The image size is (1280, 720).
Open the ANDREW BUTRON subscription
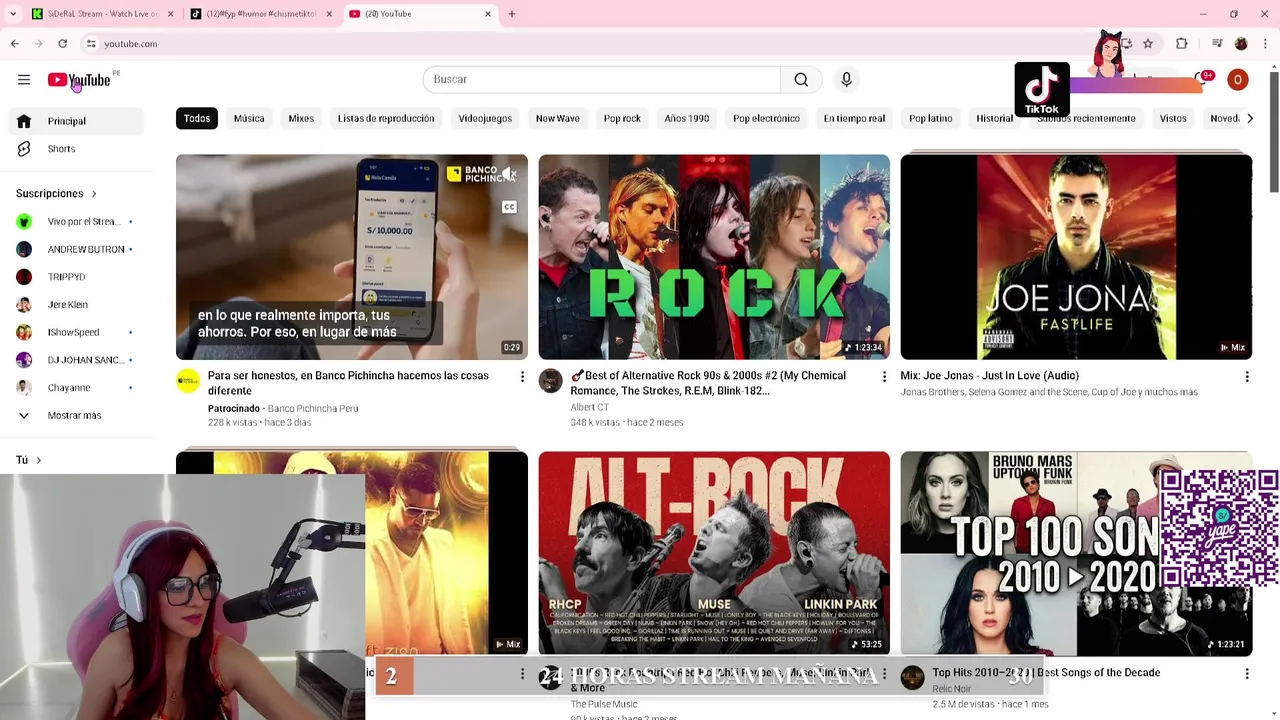tap(75, 249)
